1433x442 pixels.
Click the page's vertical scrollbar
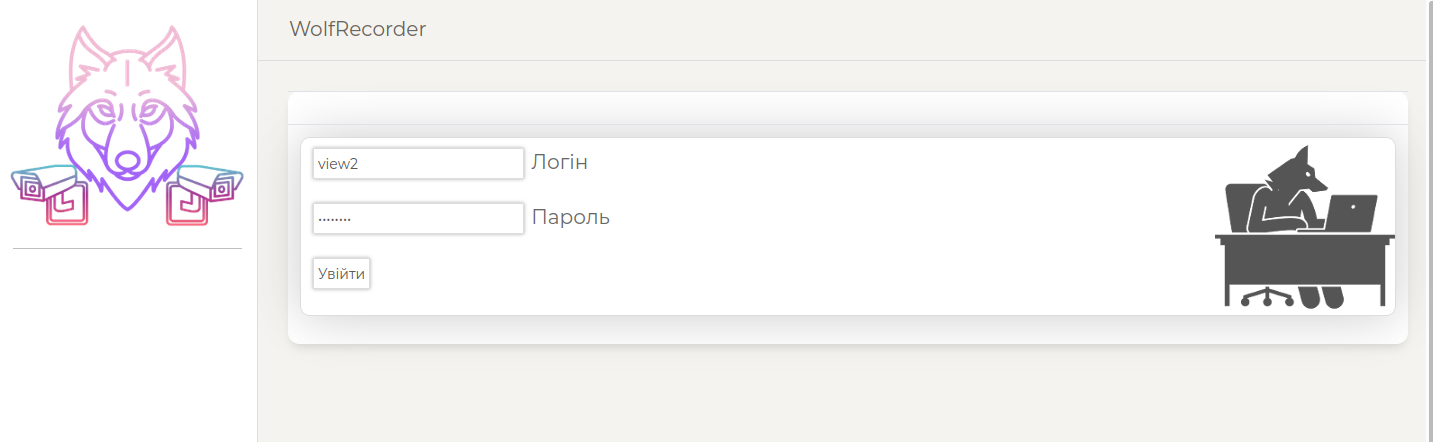tap(1430, 220)
